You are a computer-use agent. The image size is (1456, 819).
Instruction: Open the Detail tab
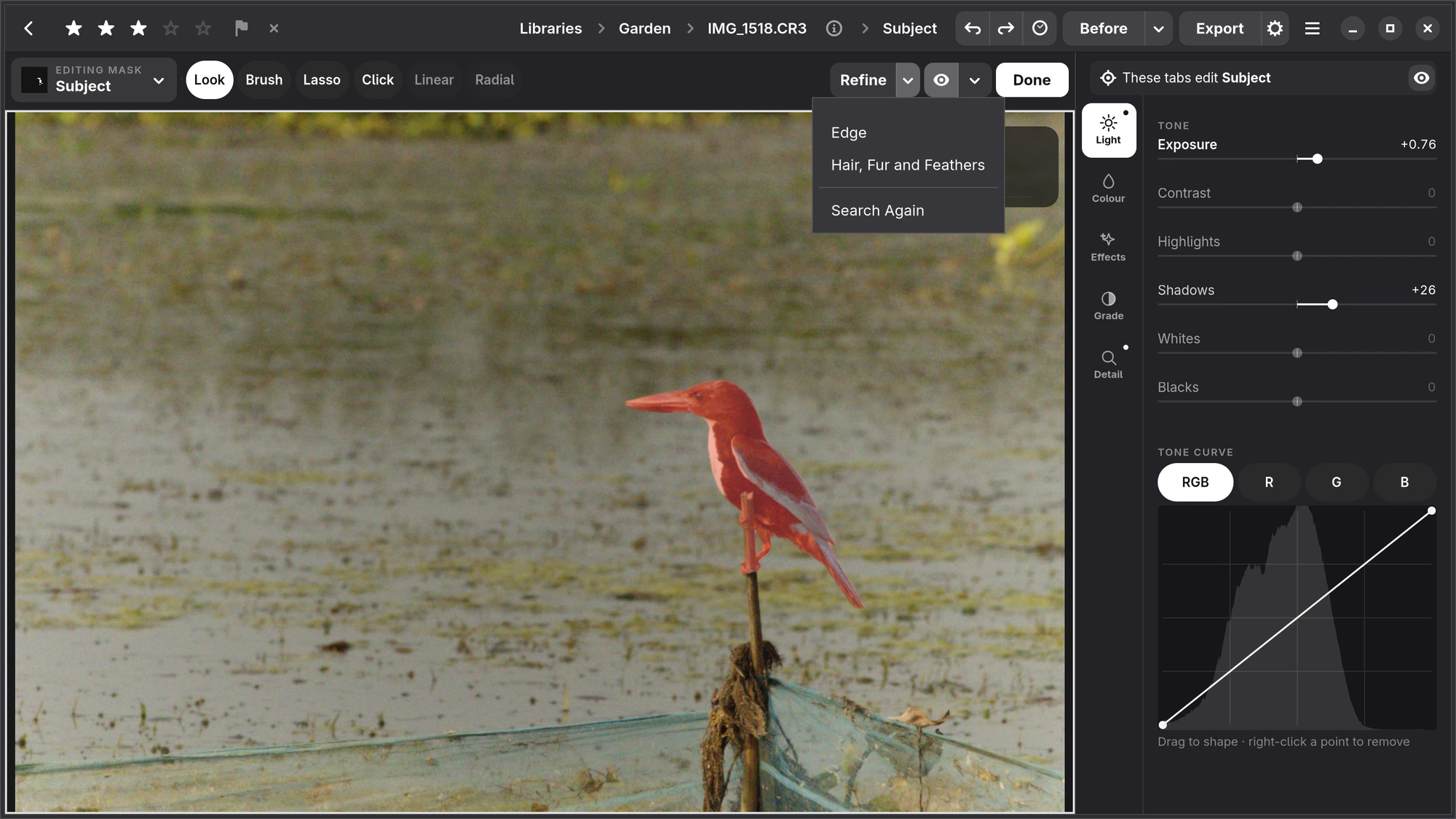click(1108, 365)
